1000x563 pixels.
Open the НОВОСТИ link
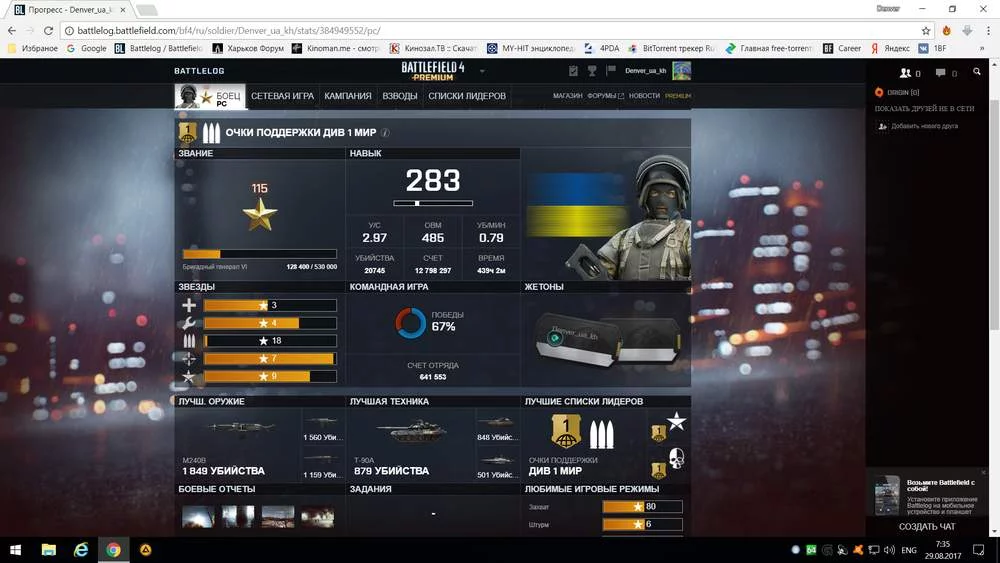(644, 96)
